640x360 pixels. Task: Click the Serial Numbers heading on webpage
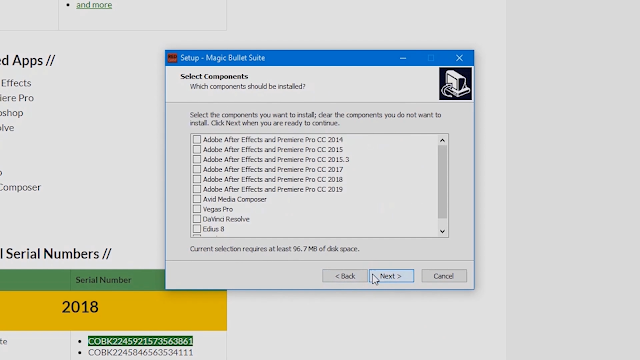click(56, 254)
